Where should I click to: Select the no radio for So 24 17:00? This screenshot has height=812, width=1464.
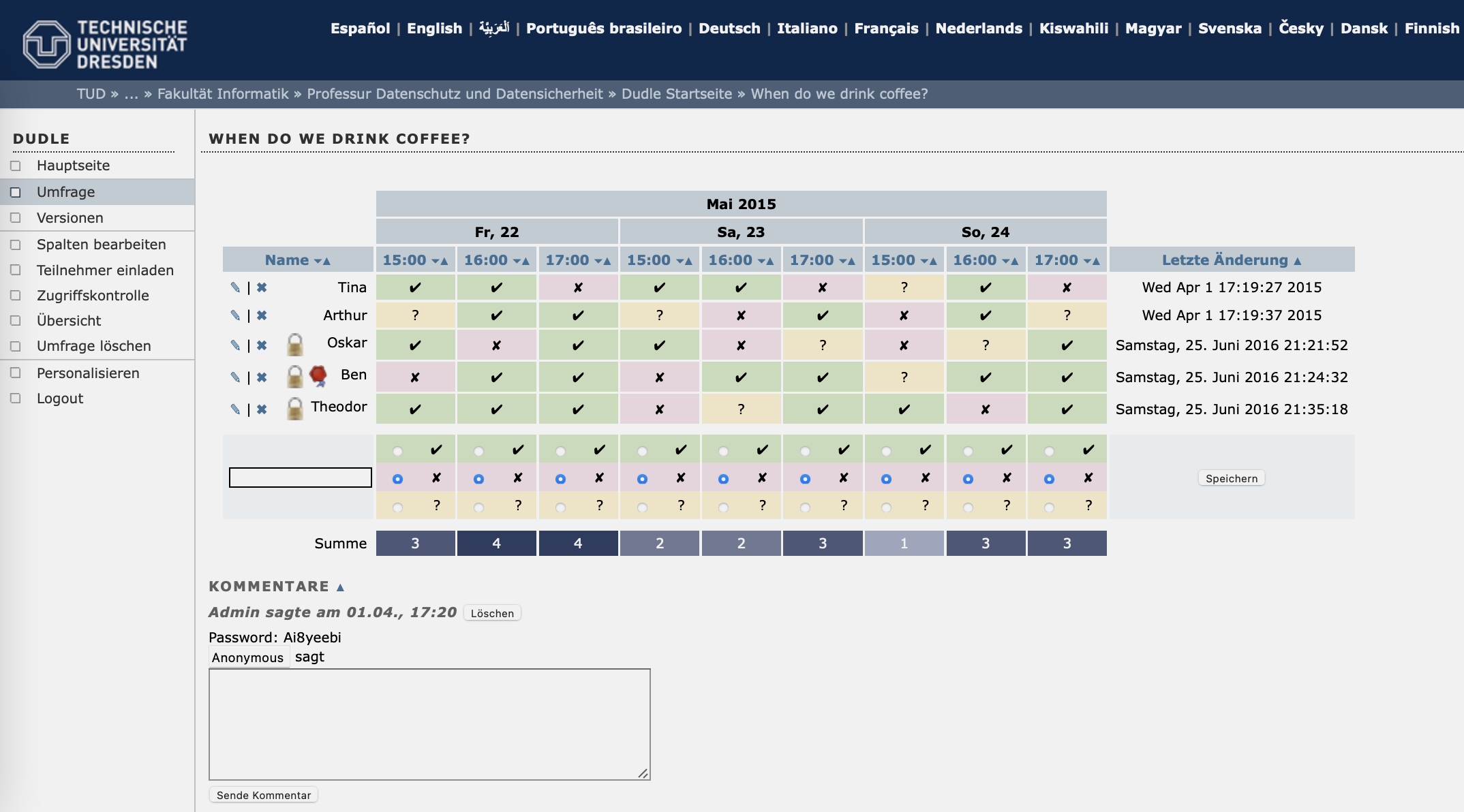click(1049, 479)
